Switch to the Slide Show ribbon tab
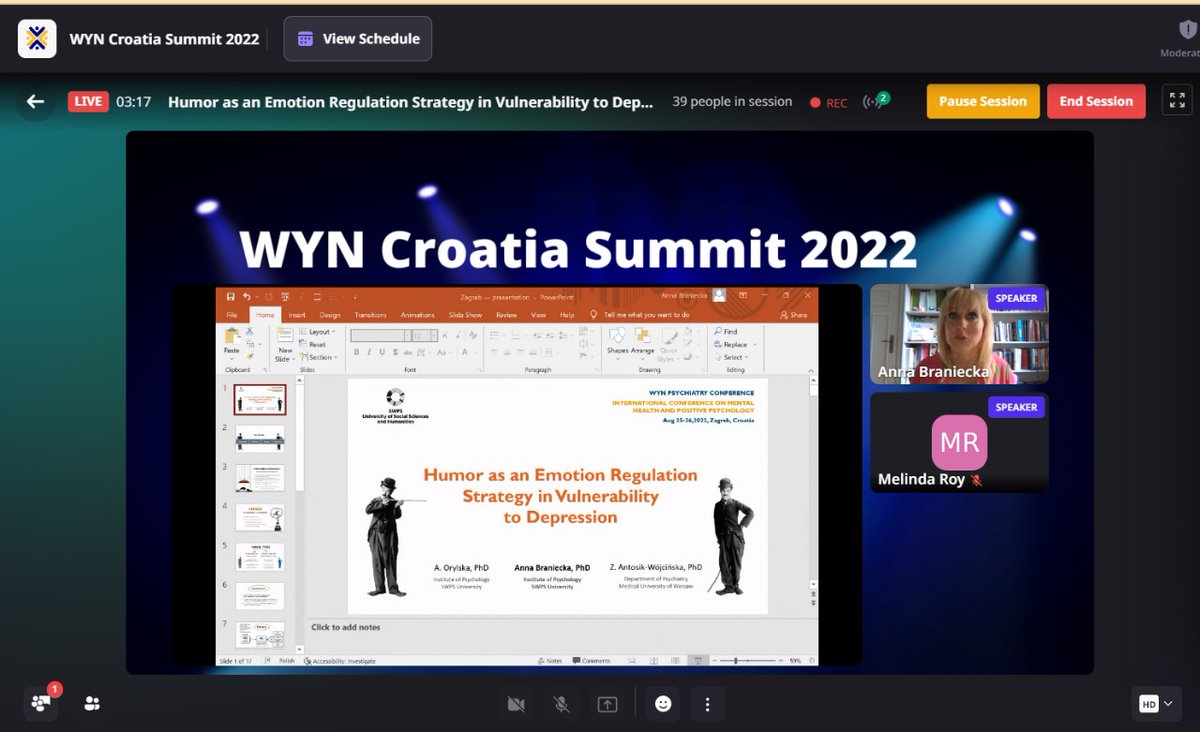This screenshot has width=1200, height=732. [x=465, y=315]
